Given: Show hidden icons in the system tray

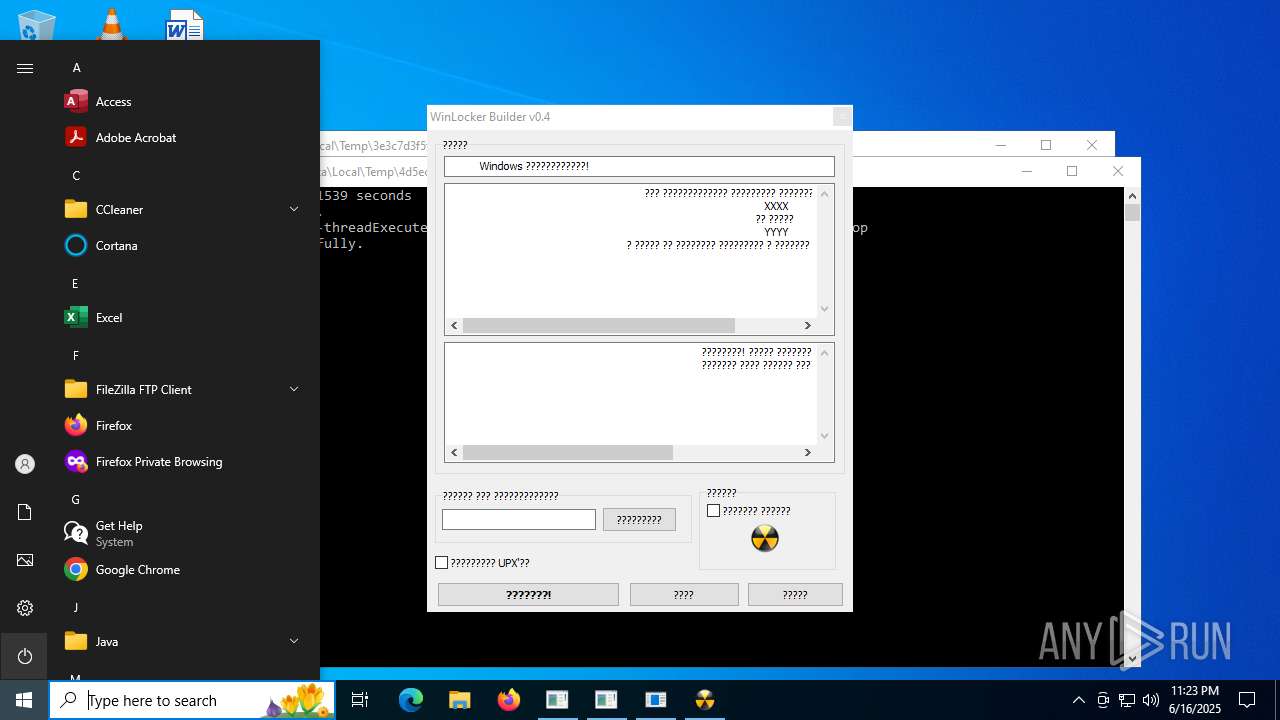Looking at the screenshot, I should coord(1078,700).
